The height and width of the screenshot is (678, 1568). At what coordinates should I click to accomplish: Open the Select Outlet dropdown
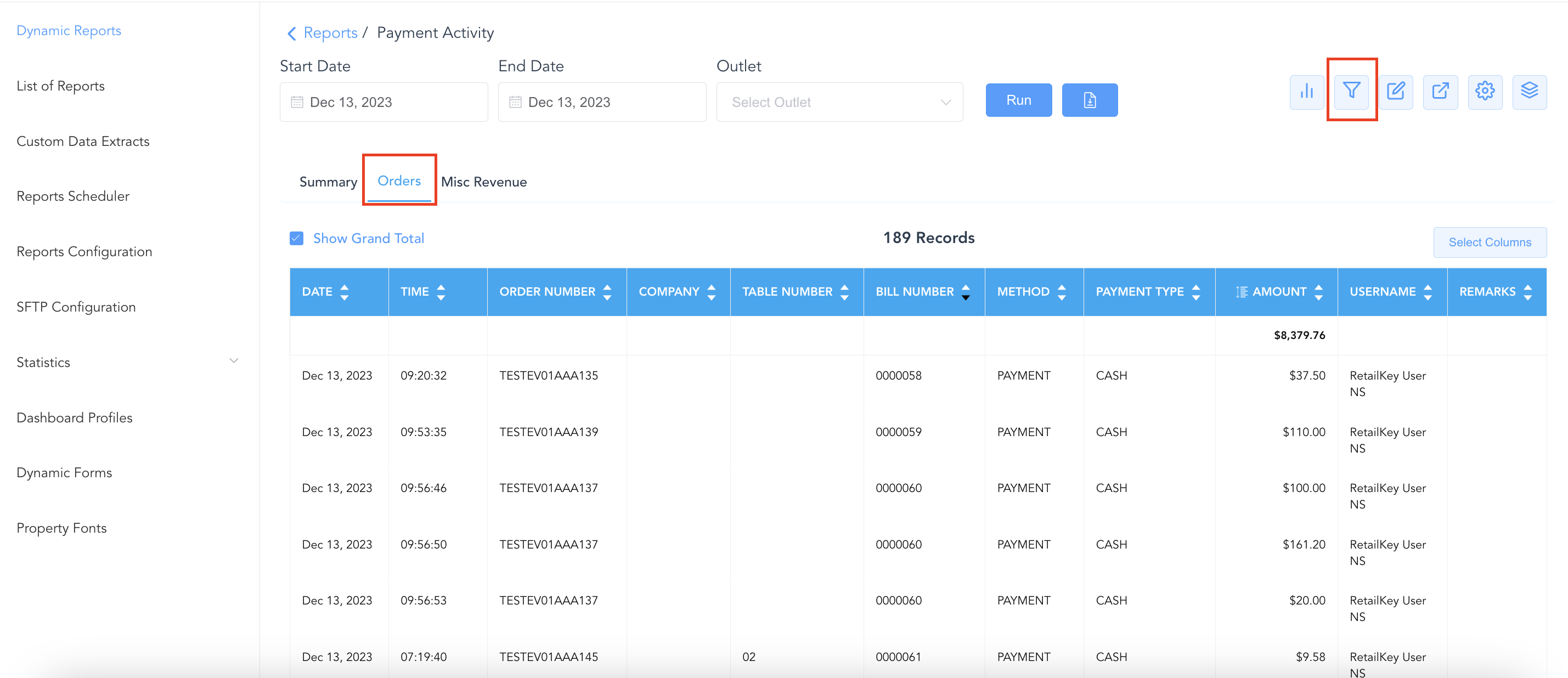[x=839, y=102]
